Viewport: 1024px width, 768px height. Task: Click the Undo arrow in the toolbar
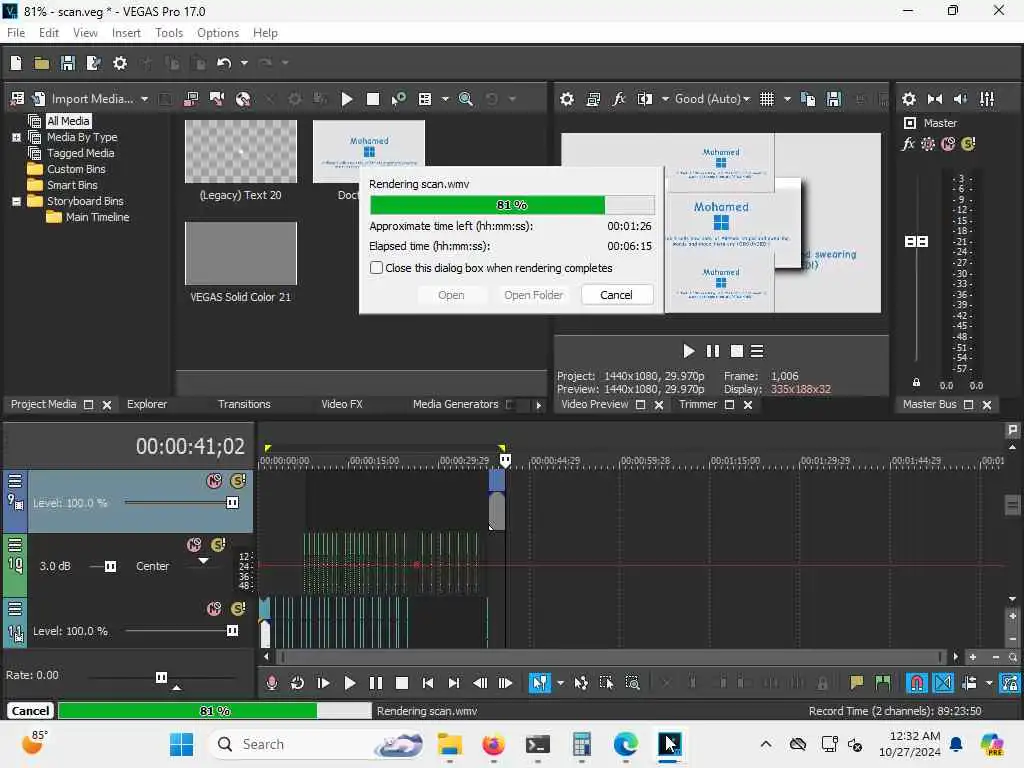point(224,63)
